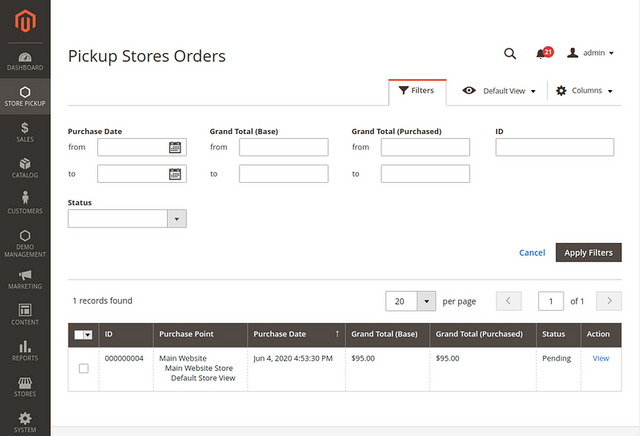This screenshot has height=436, width=640.
Task: Sort by the Purchase Date column
Action: tap(296, 334)
